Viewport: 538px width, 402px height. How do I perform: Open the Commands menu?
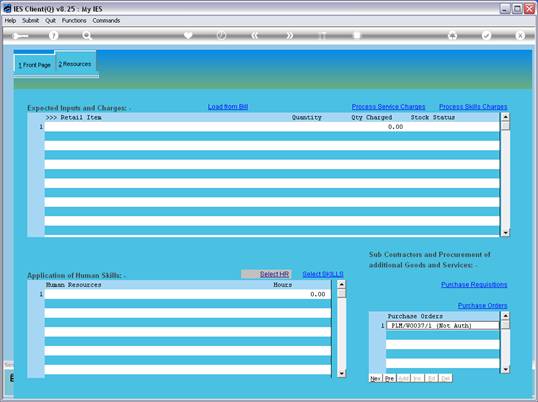(106, 21)
